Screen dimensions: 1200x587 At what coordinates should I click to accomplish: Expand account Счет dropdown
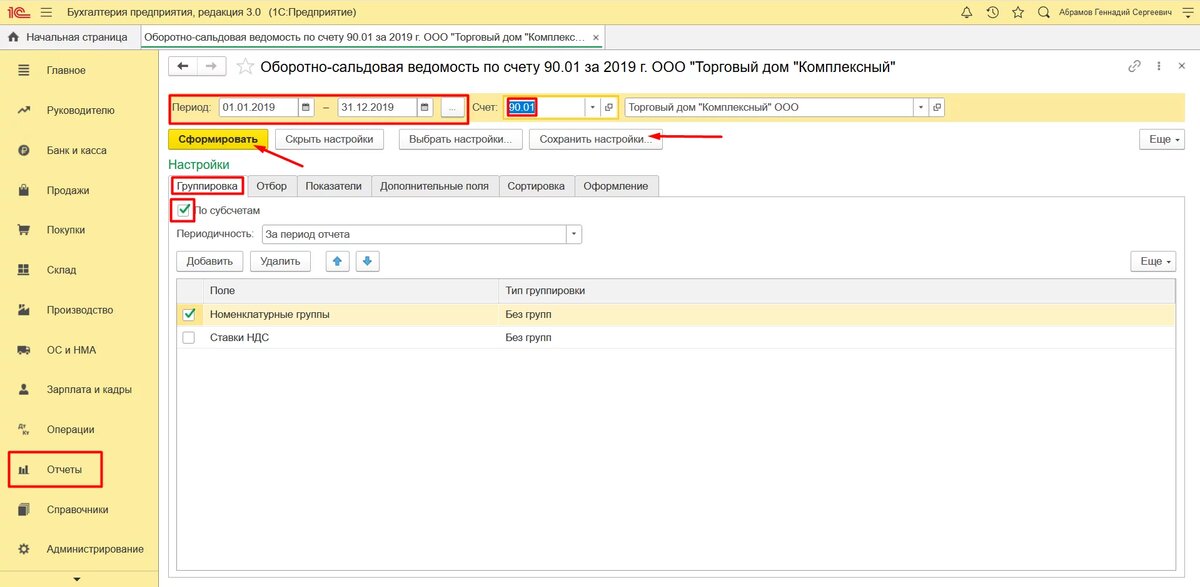(x=592, y=107)
